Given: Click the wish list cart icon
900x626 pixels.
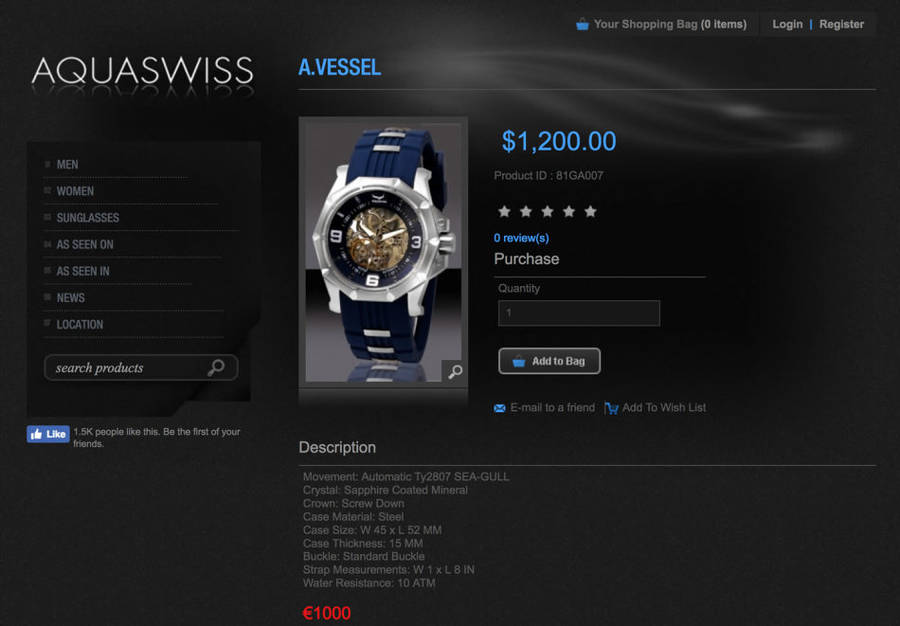Looking at the screenshot, I should (x=611, y=408).
